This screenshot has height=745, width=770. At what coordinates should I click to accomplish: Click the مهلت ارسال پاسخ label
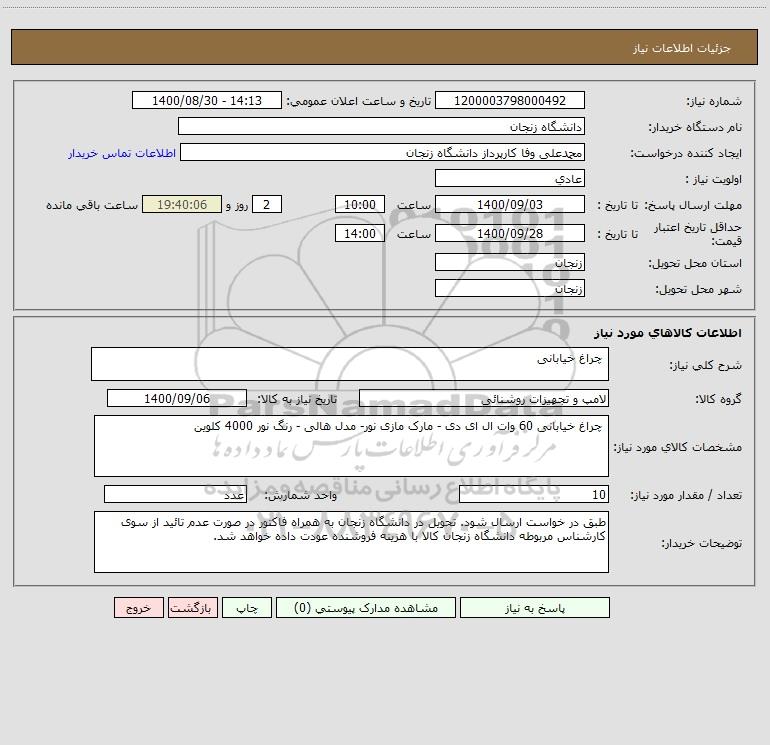[693, 205]
